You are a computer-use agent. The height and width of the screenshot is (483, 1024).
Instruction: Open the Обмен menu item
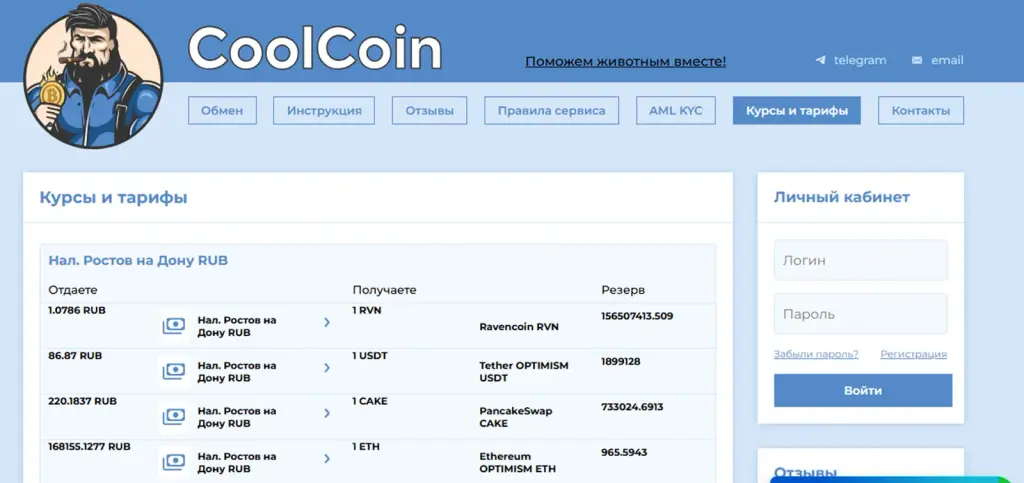coord(222,110)
